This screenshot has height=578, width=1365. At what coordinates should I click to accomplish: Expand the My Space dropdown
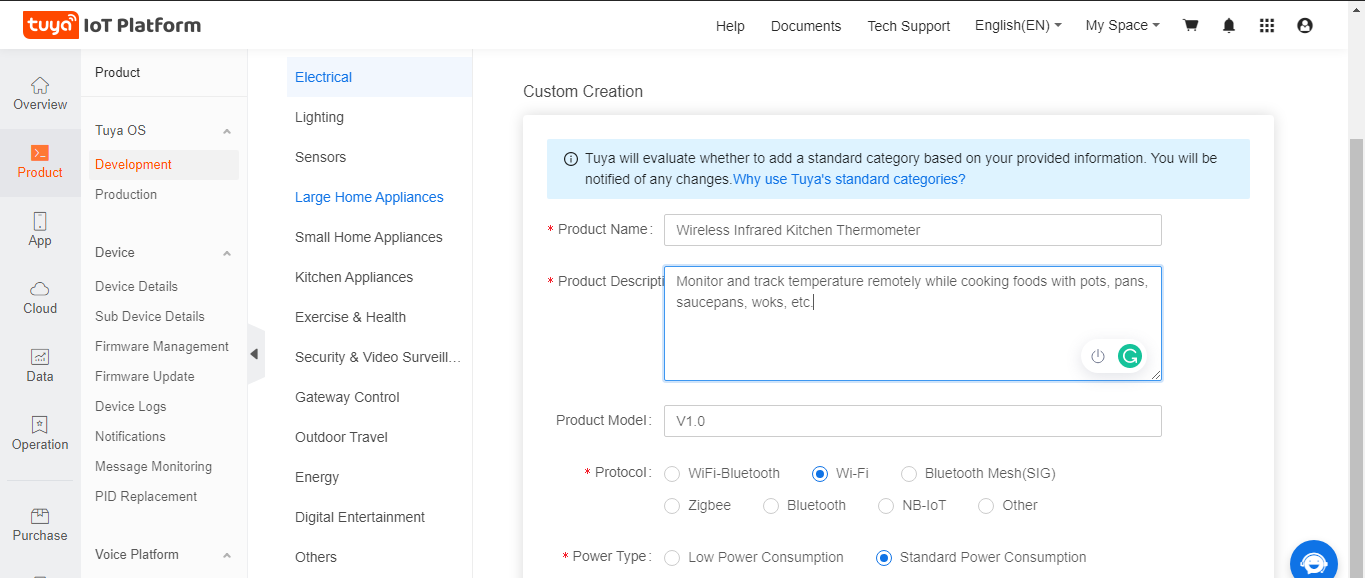1122,26
